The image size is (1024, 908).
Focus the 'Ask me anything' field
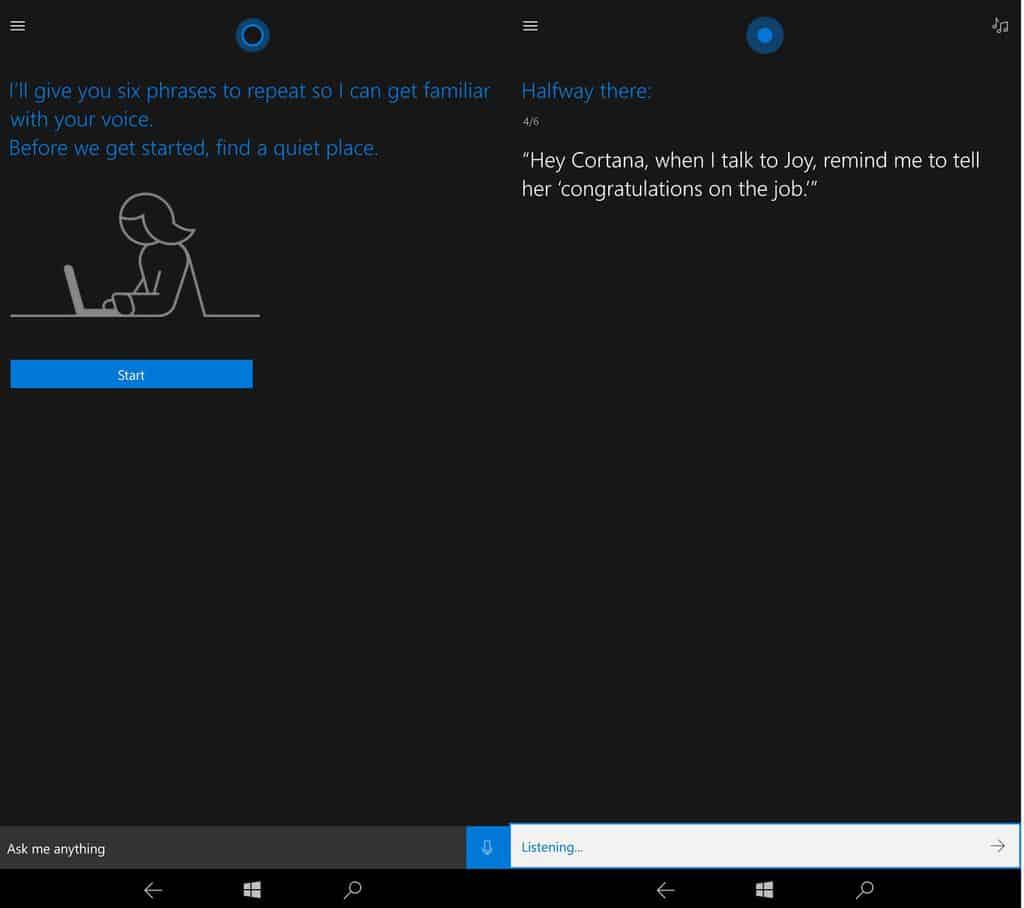(232, 848)
